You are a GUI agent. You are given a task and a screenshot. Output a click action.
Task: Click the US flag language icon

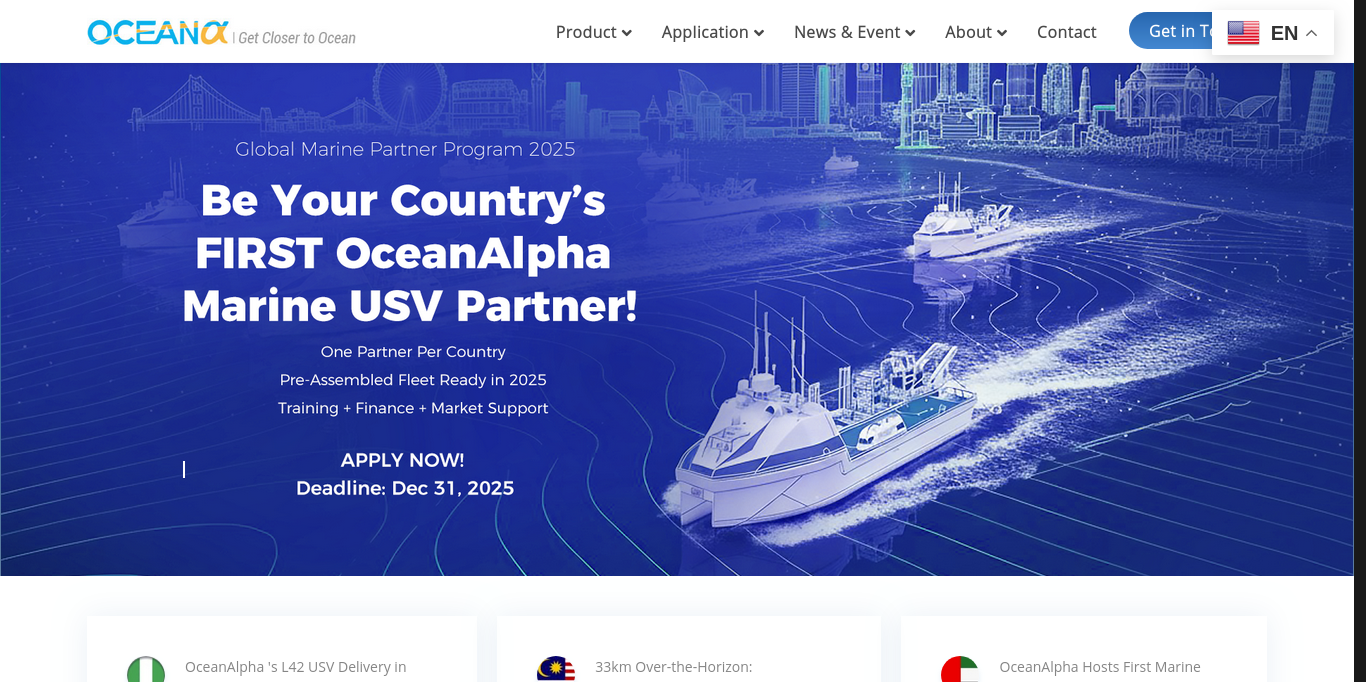pyautogui.click(x=1243, y=33)
